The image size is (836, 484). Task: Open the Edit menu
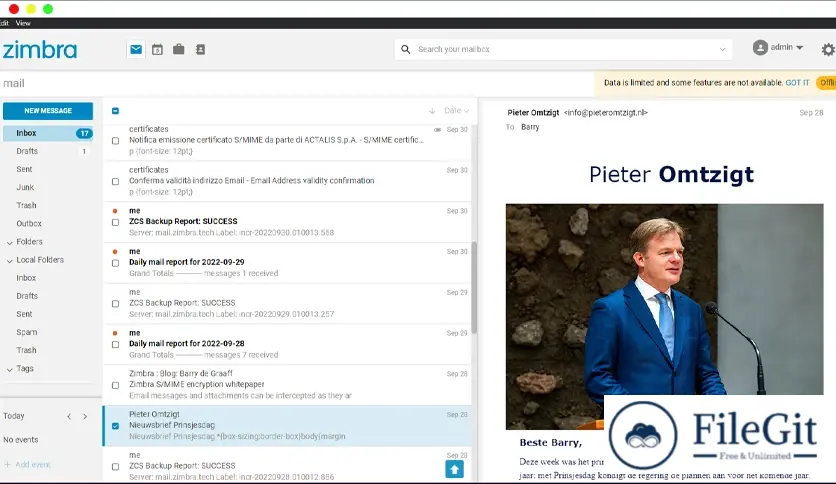(4, 23)
